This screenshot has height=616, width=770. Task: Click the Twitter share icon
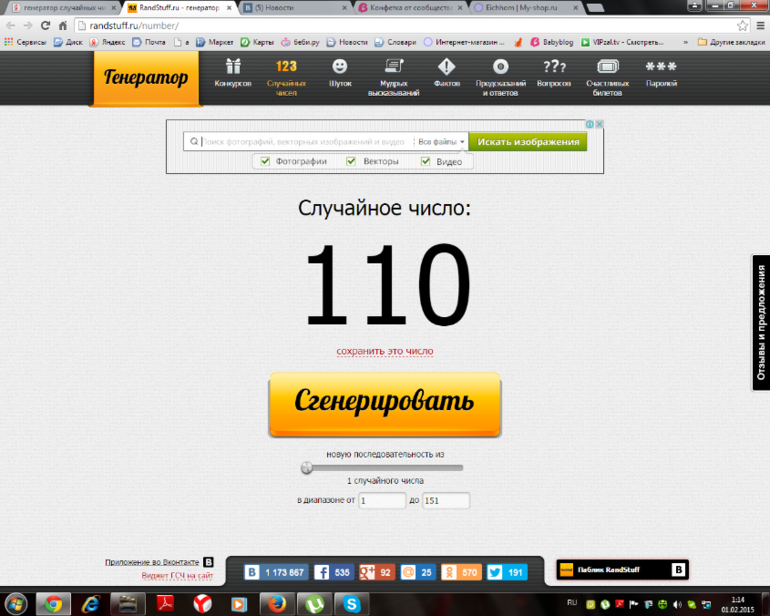(x=495, y=573)
